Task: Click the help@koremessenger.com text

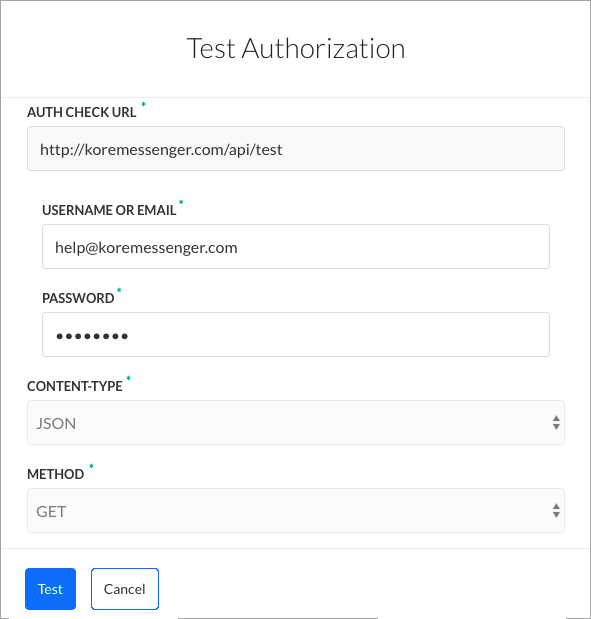Action: pyautogui.click(x=146, y=248)
